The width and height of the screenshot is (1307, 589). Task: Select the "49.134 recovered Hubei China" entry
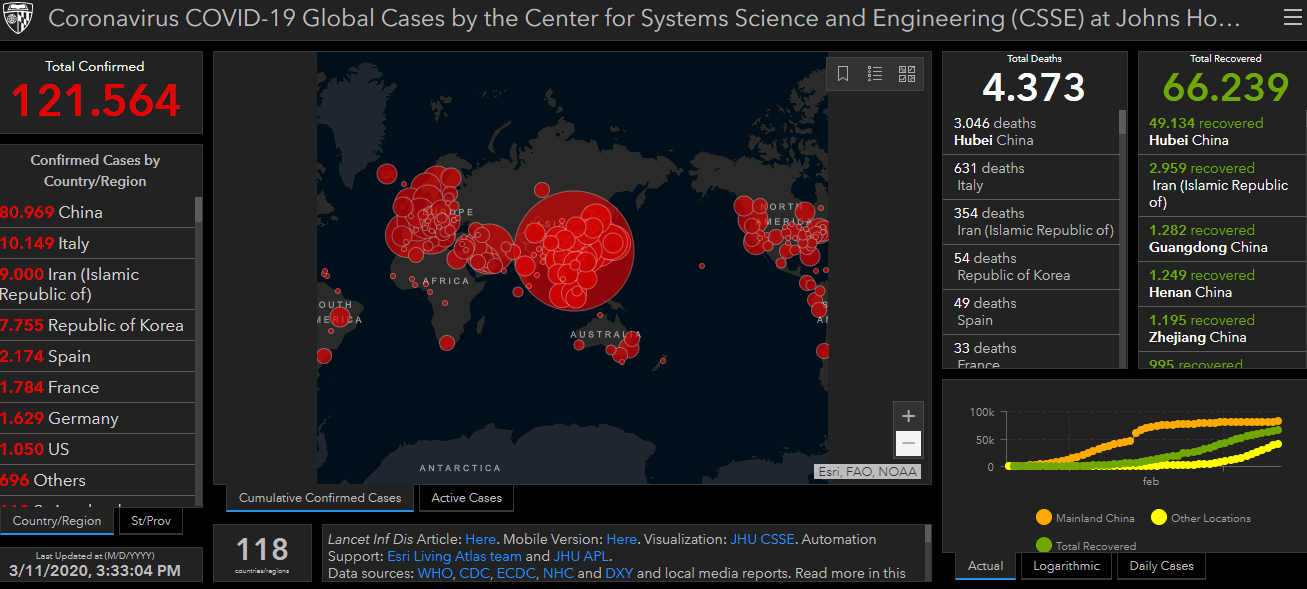[x=1222, y=132]
